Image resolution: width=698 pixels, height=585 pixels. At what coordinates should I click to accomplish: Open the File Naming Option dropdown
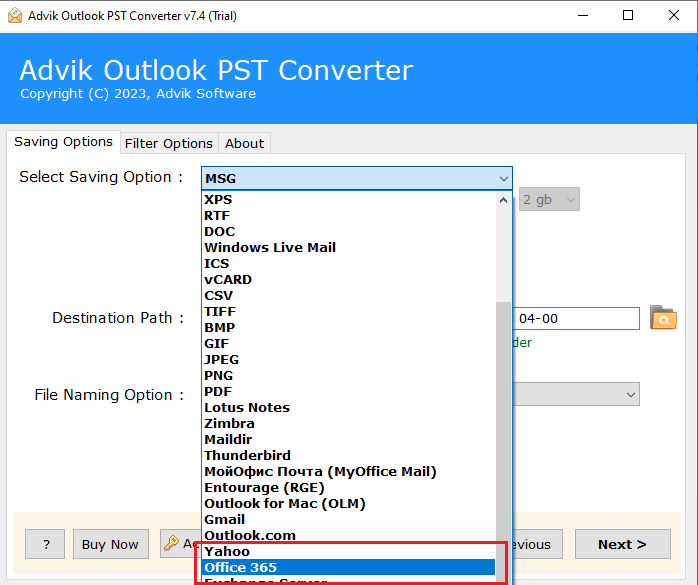[576, 394]
